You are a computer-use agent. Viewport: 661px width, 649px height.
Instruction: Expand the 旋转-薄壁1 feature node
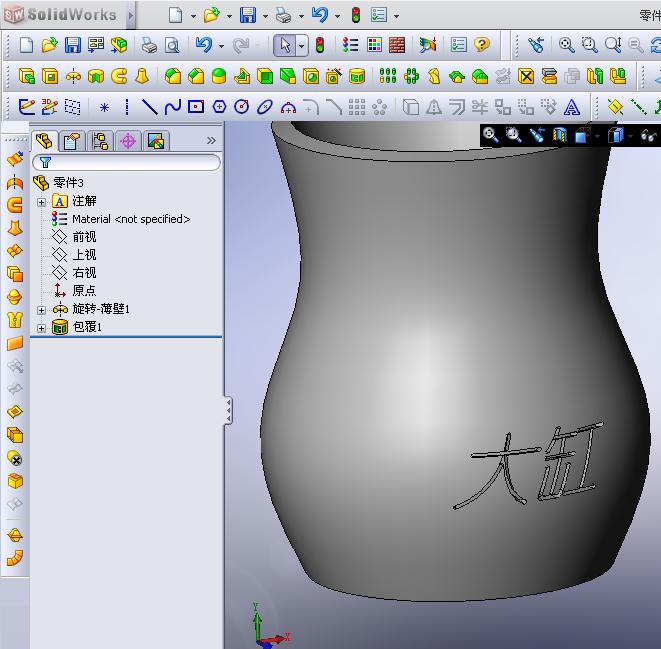tap(41, 310)
